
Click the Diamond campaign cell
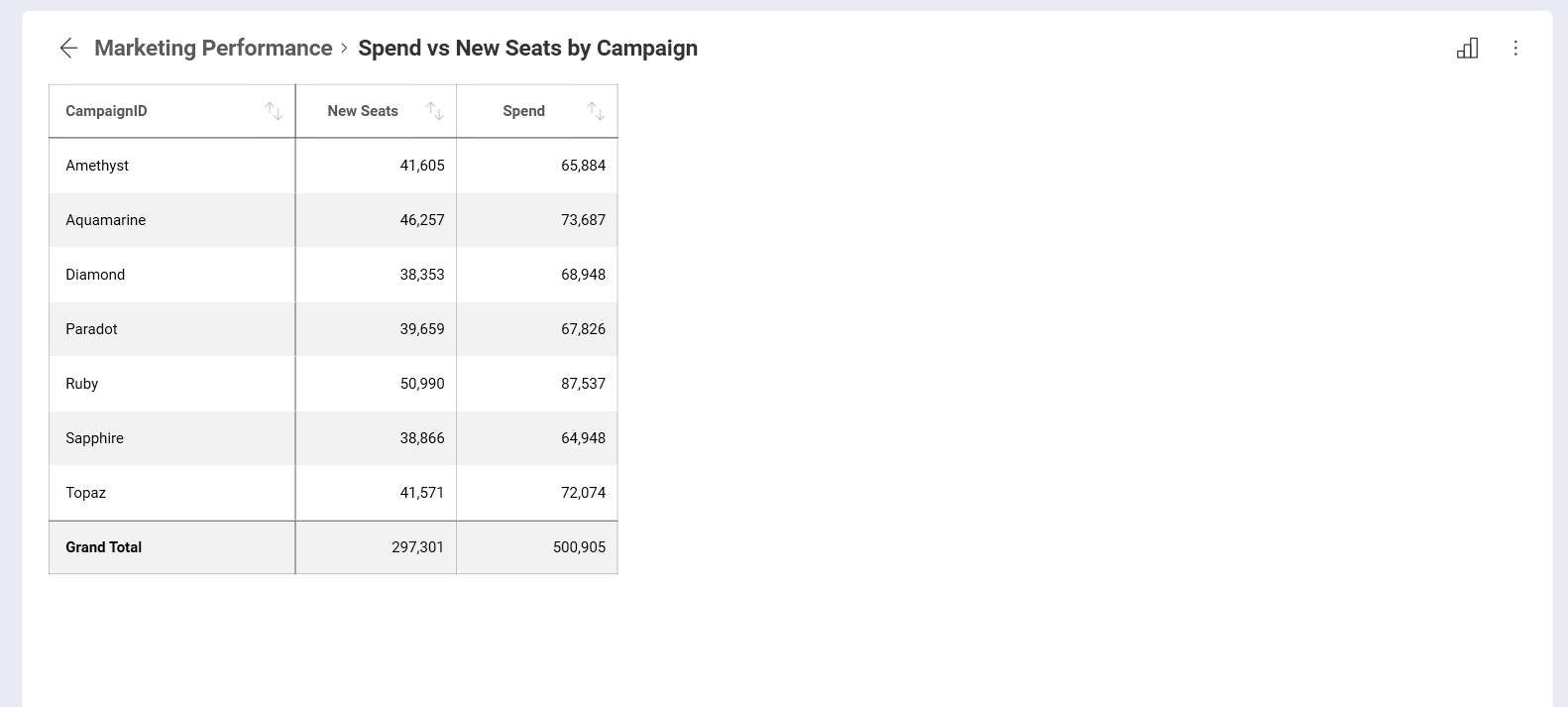(x=172, y=275)
